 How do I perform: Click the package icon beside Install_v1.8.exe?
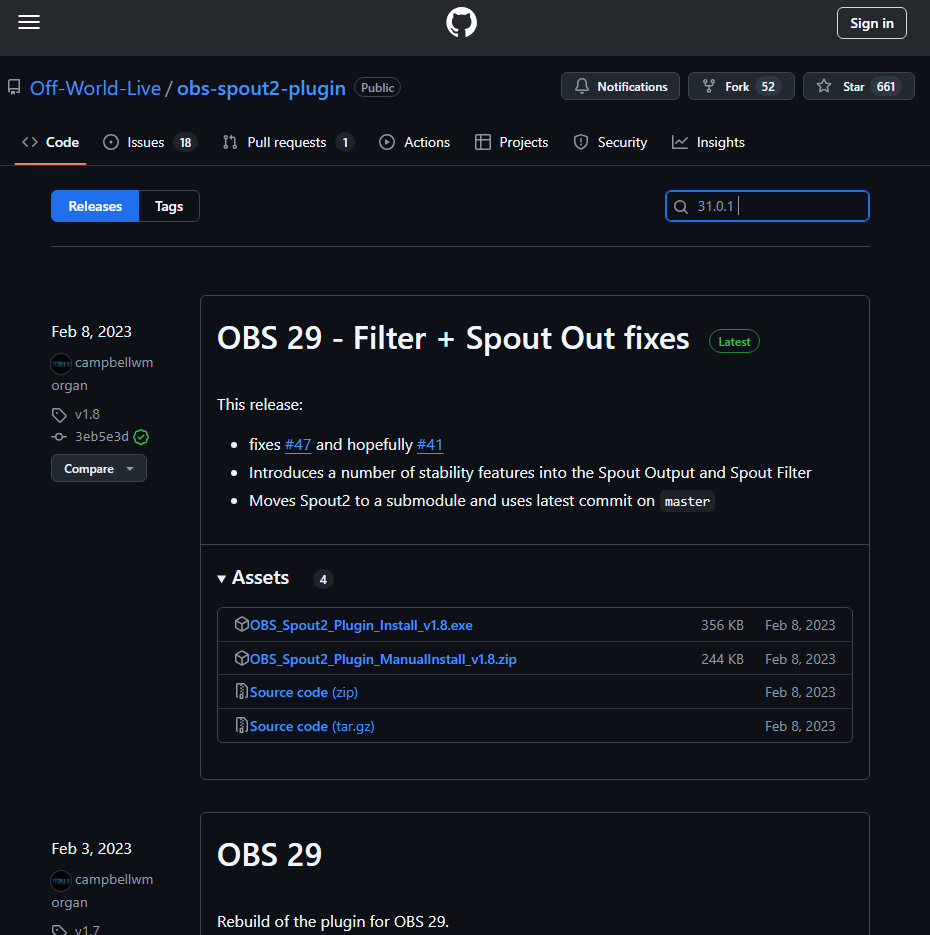pos(241,624)
